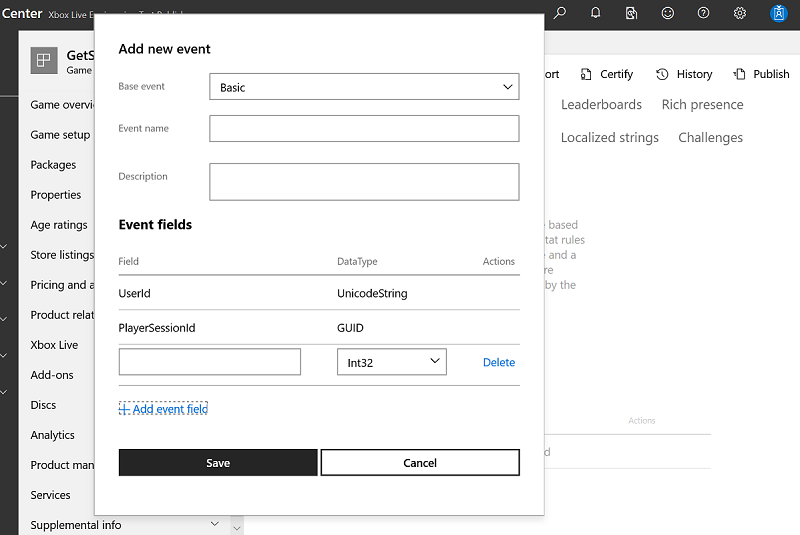Viewport: 800px width, 535px height.
Task: Click the Field column header
Action: (129, 261)
